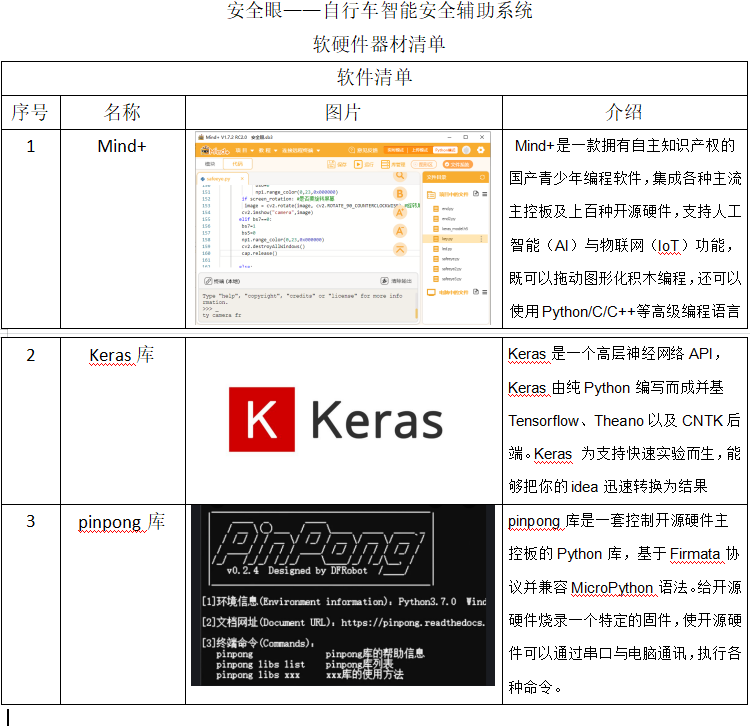Click the 介绍 column header
The image size is (750, 726).
tap(625, 112)
